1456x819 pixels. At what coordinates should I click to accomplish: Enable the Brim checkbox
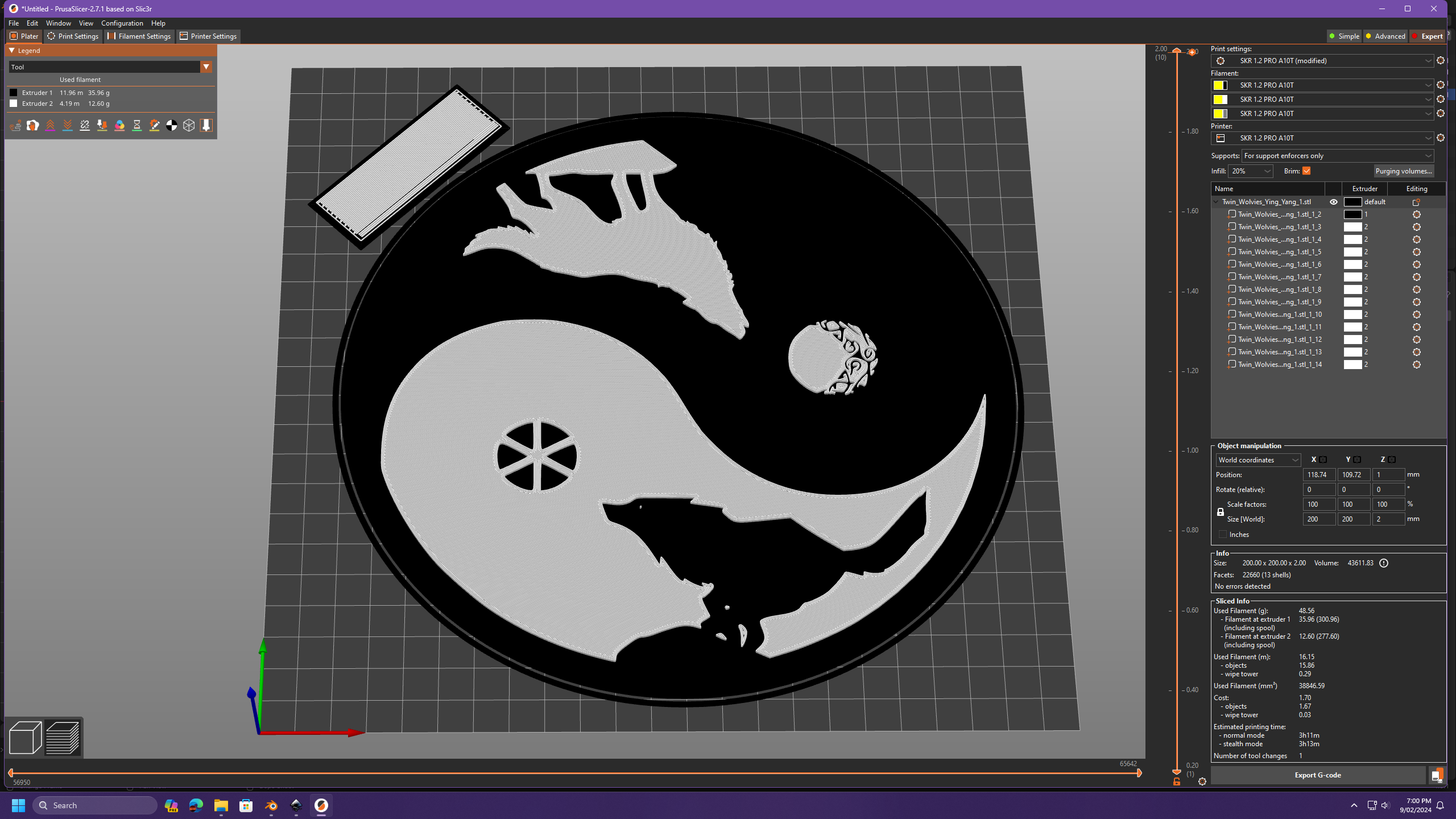1307,171
